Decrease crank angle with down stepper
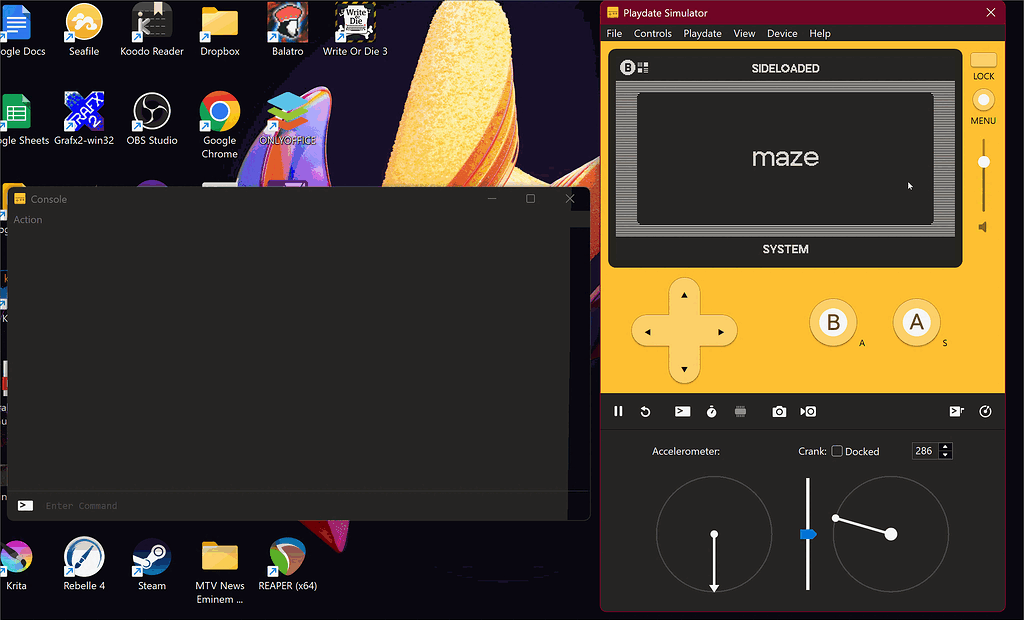 pyautogui.click(x=945, y=455)
